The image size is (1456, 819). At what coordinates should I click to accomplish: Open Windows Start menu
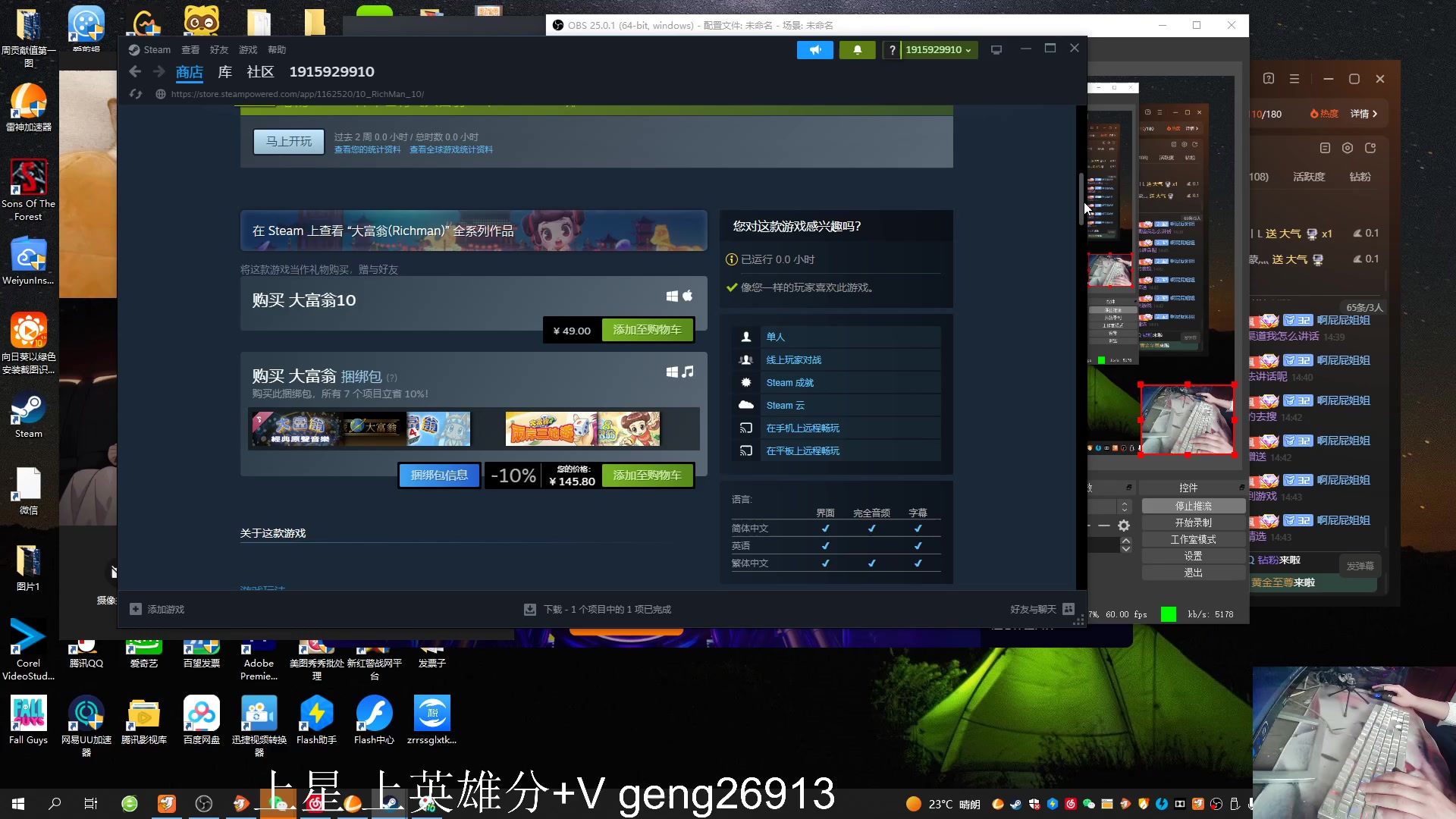pyautogui.click(x=18, y=803)
